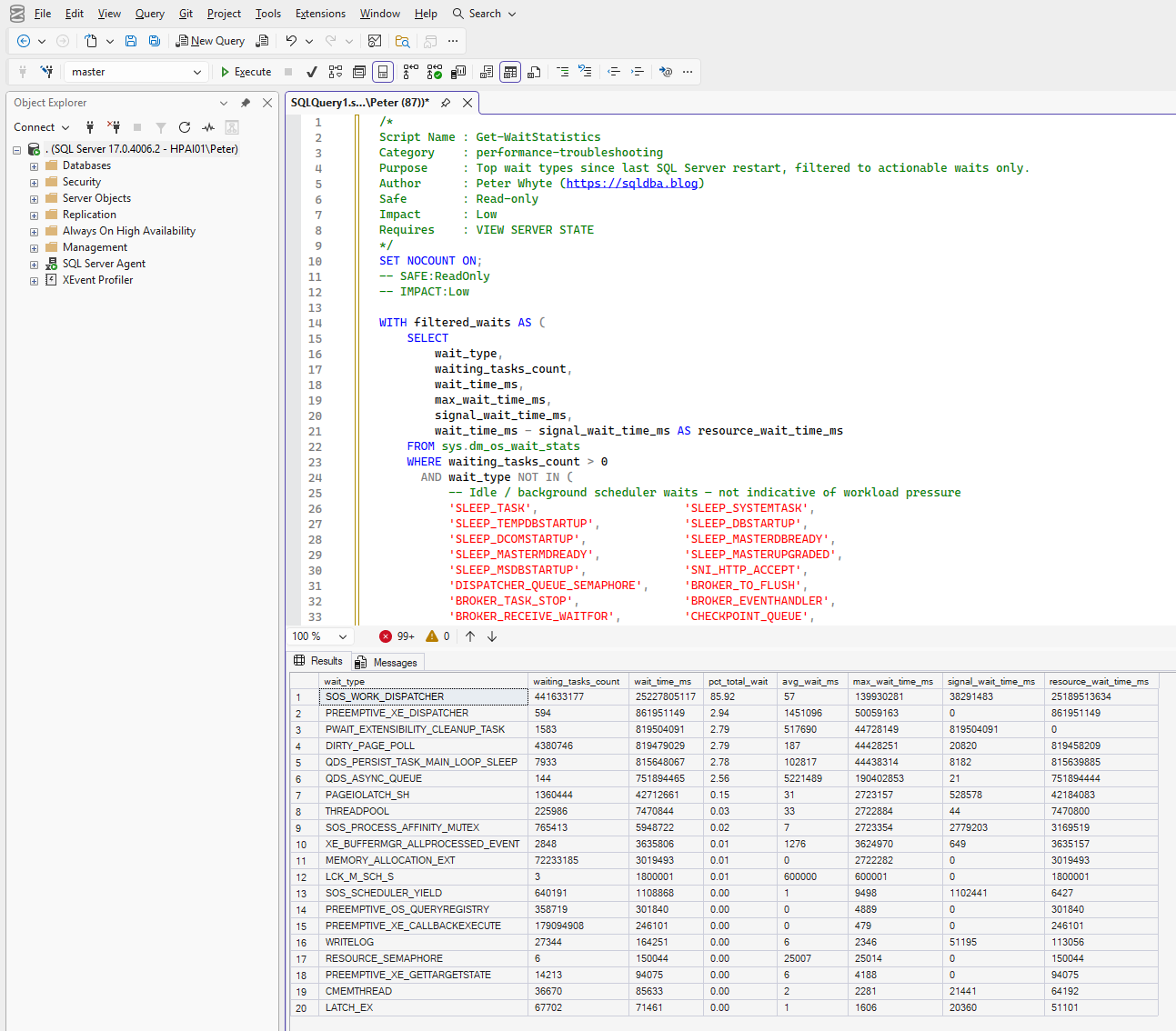The width and height of the screenshot is (1176, 1031).
Task: Click the Execute button
Action: [246, 72]
